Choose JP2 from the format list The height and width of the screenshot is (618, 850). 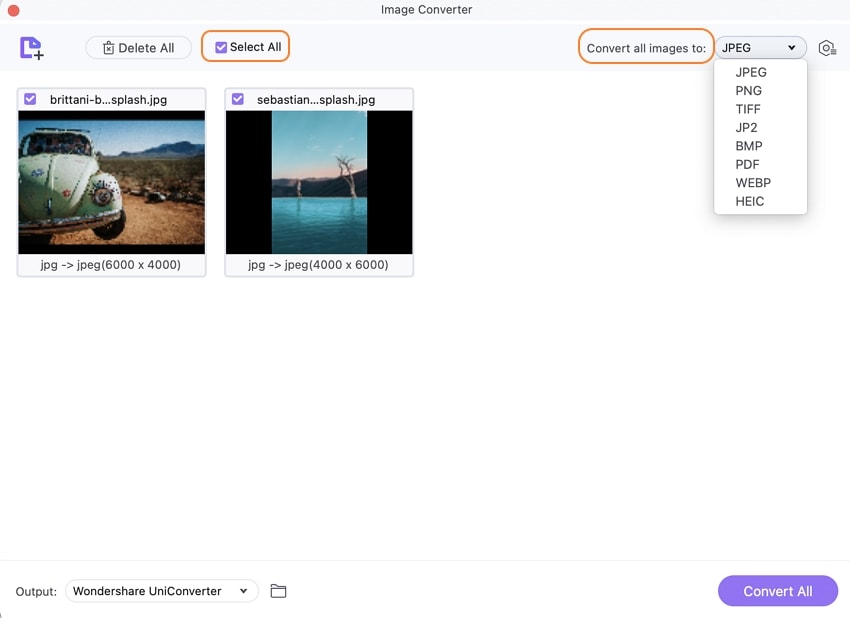[746, 127]
